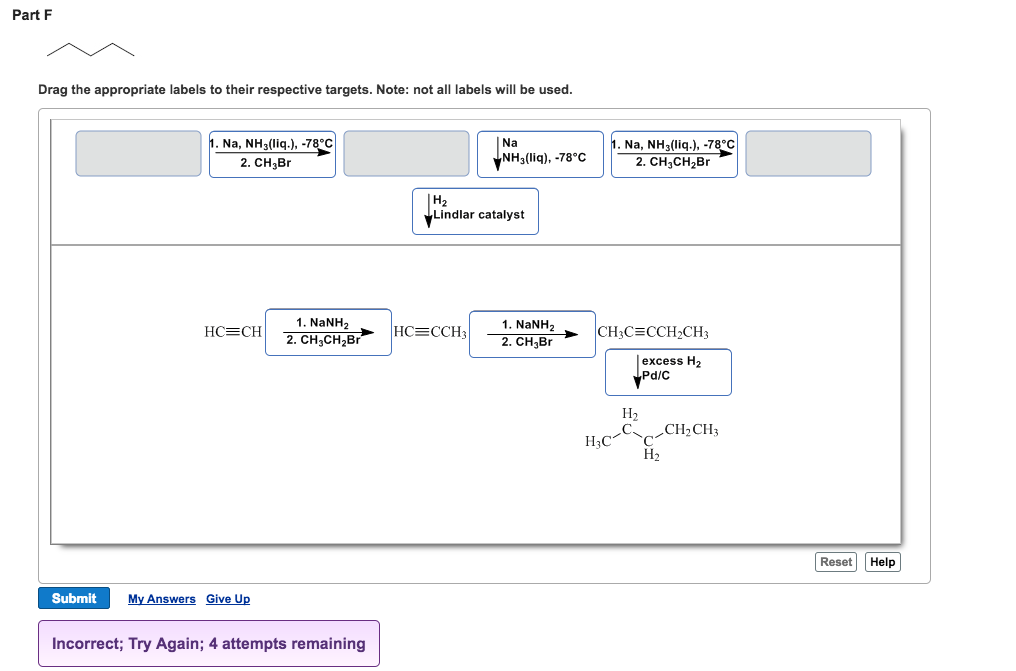Viewport: 1016px width, 671px height.
Task: Click the zigzag pentane structure under Part F
Action: [90, 48]
